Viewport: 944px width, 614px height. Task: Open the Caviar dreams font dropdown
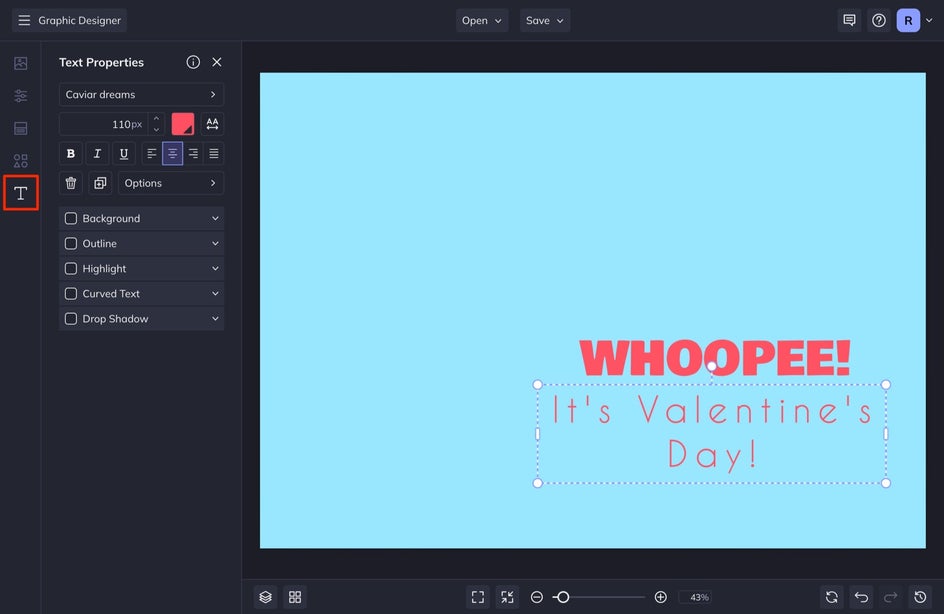point(141,95)
